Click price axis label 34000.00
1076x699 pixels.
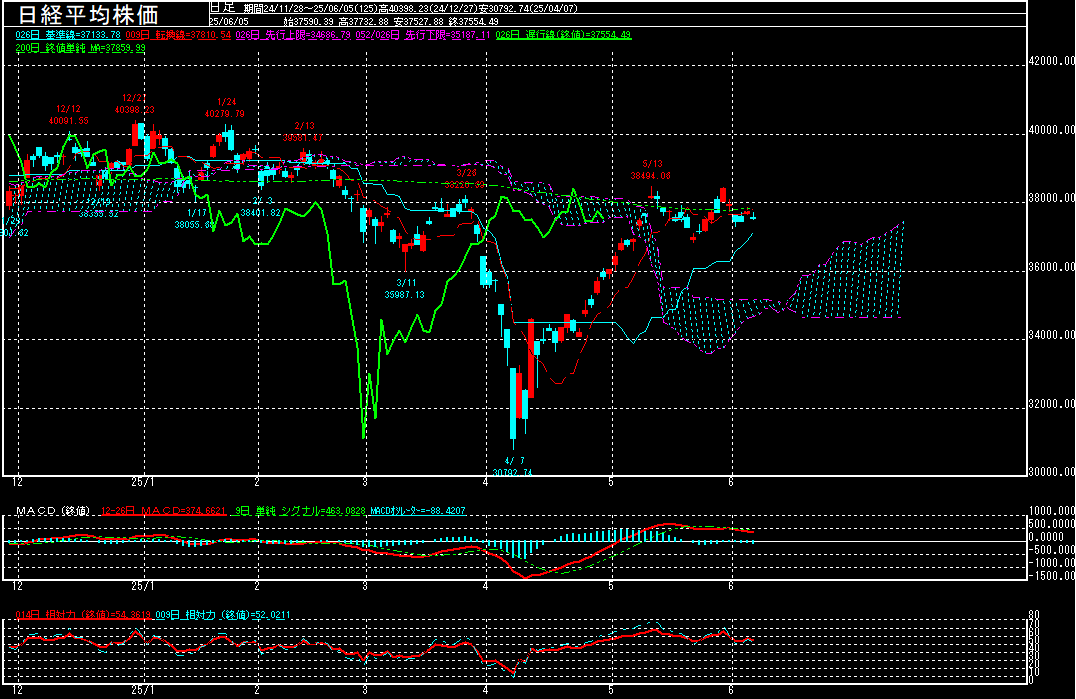point(1052,335)
